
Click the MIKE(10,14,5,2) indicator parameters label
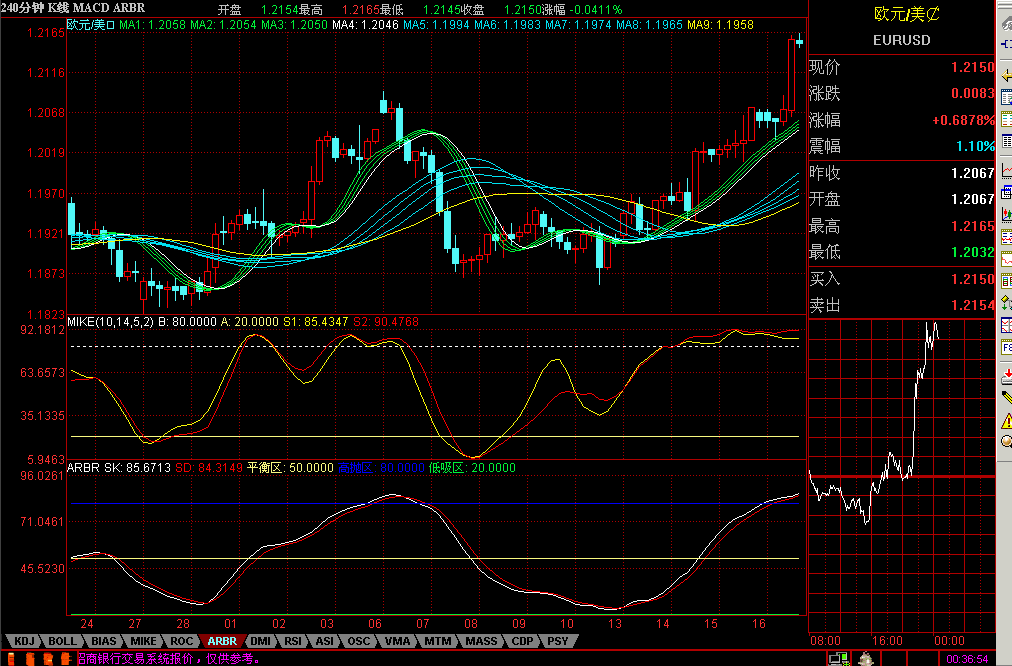(x=110, y=321)
